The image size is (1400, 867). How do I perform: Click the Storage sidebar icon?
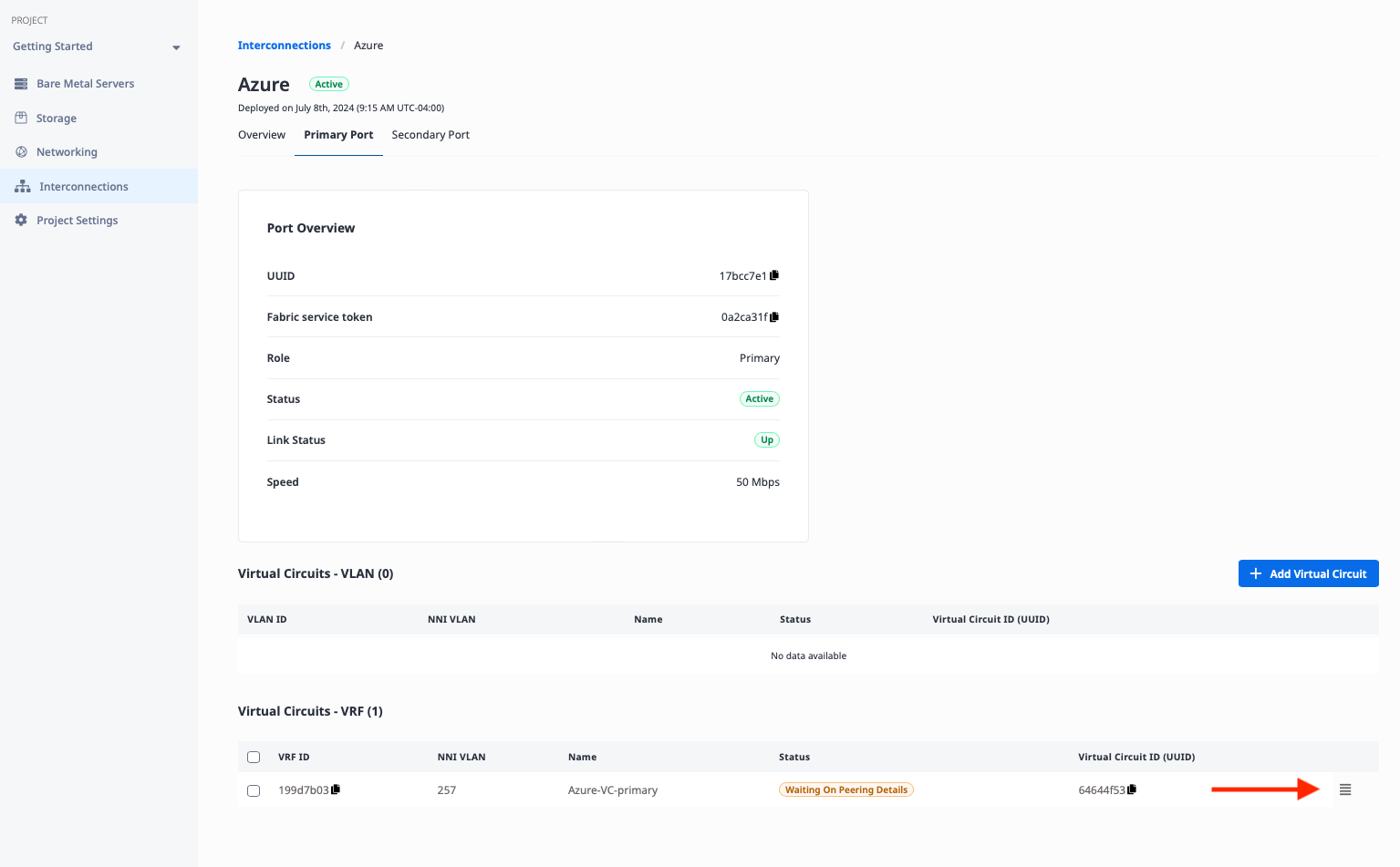click(21, 118)
